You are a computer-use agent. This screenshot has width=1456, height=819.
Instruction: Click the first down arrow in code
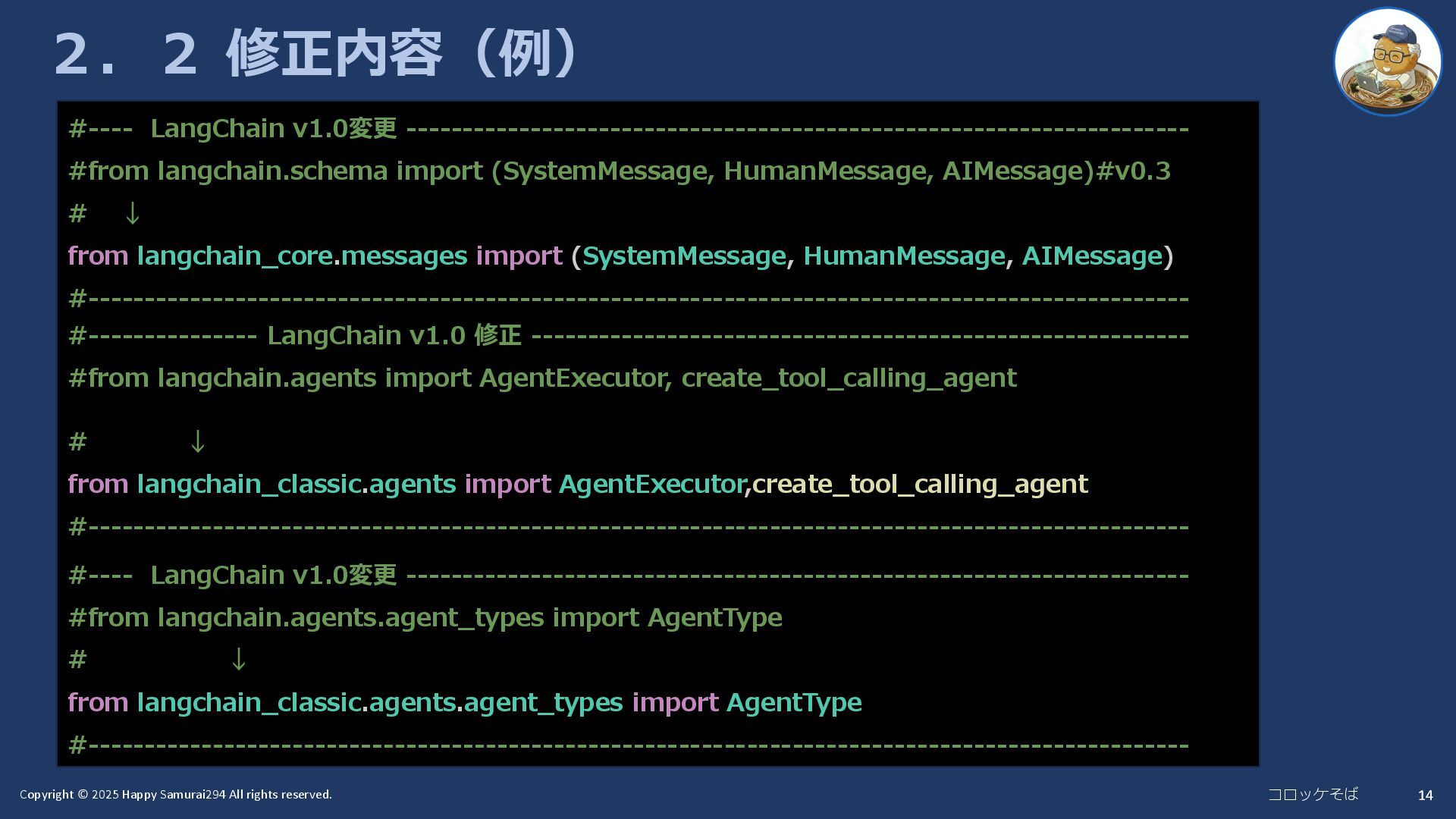132,214
